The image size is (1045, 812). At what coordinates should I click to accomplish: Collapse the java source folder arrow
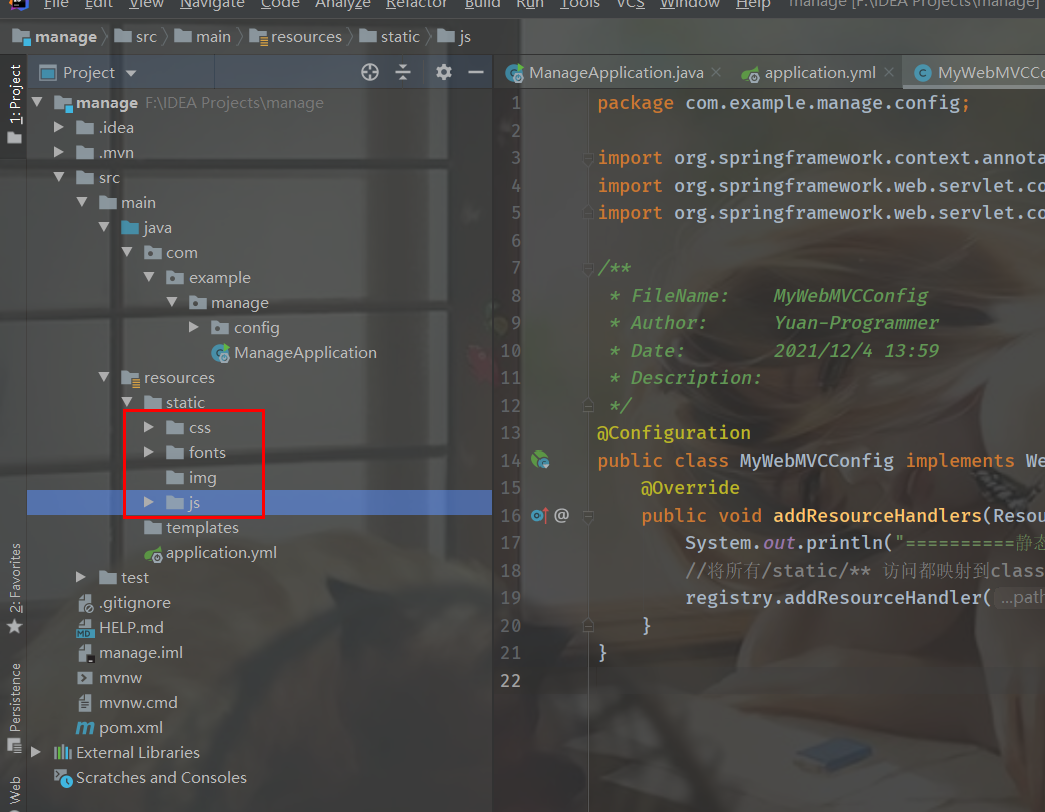pyautogui.click(x=104, y=227)
